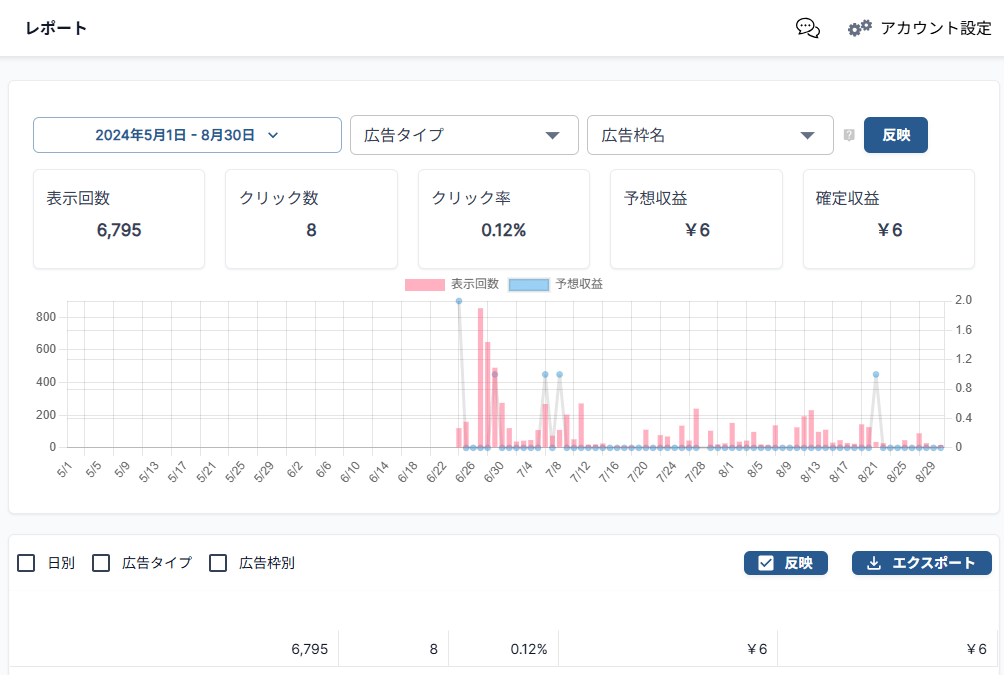
Task: Open アカウント設定 text link
Action: tap(935, 28)
